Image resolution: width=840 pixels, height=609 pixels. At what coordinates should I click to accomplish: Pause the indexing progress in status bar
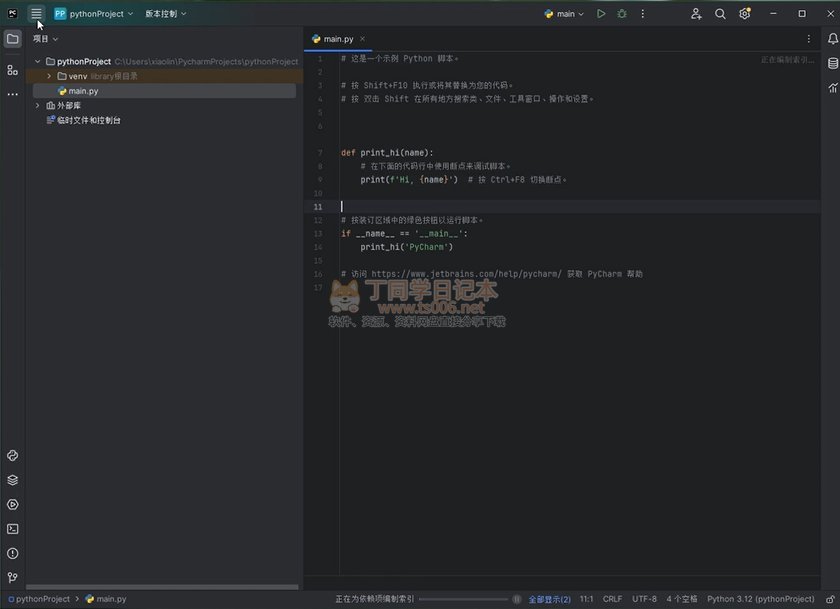coord(517,599)
